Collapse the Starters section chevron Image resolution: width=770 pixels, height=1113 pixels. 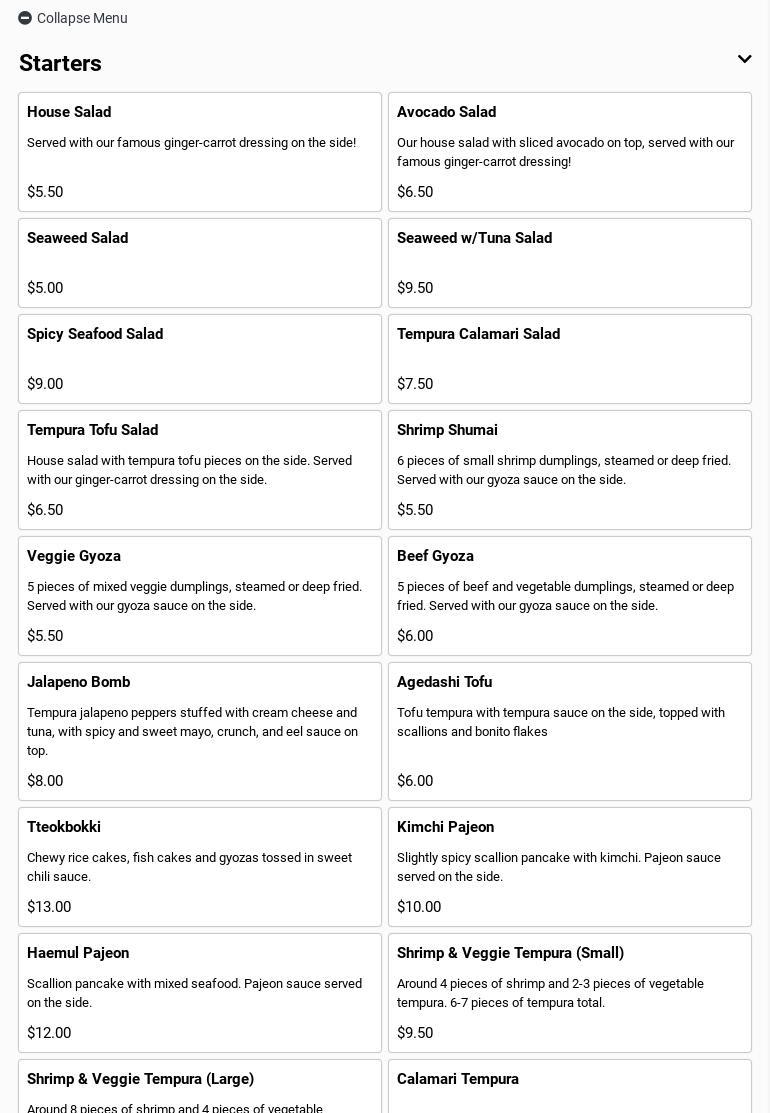coord(744,60)
